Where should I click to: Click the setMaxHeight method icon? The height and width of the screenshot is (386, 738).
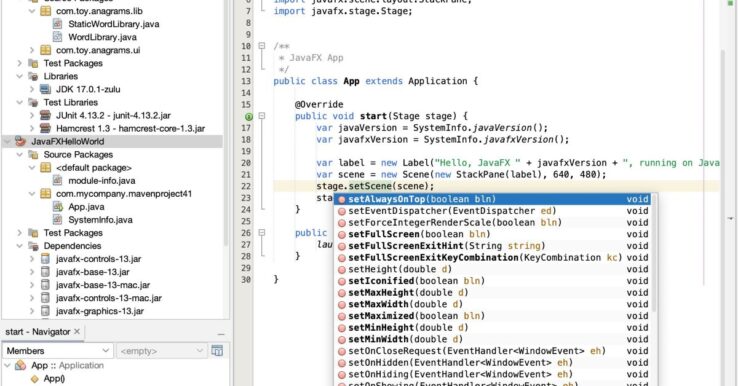(342, 293)
